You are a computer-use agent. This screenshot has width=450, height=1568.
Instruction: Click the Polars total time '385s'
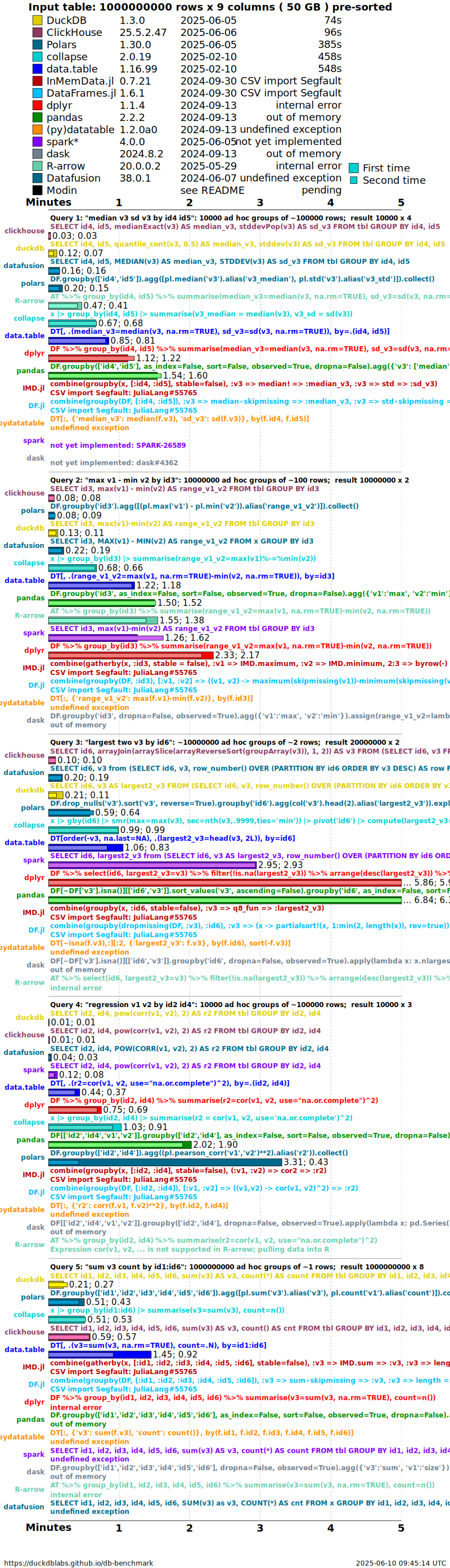[x=330, y=44]
